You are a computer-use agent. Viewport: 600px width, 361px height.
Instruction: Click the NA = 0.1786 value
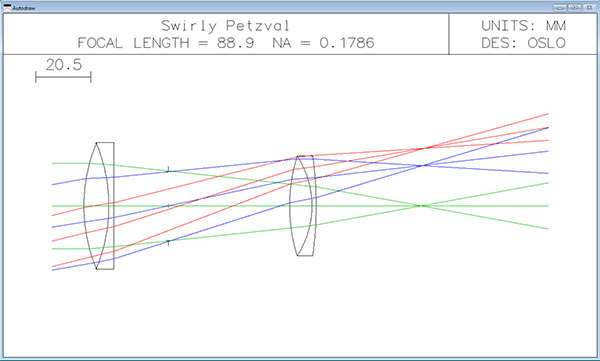[x=323, y=42]
